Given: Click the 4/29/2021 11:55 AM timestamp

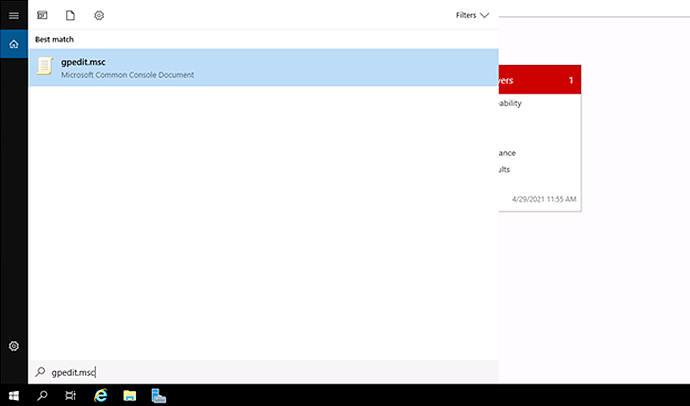Looking at the screenshot, I should click(x=544, y=199).
